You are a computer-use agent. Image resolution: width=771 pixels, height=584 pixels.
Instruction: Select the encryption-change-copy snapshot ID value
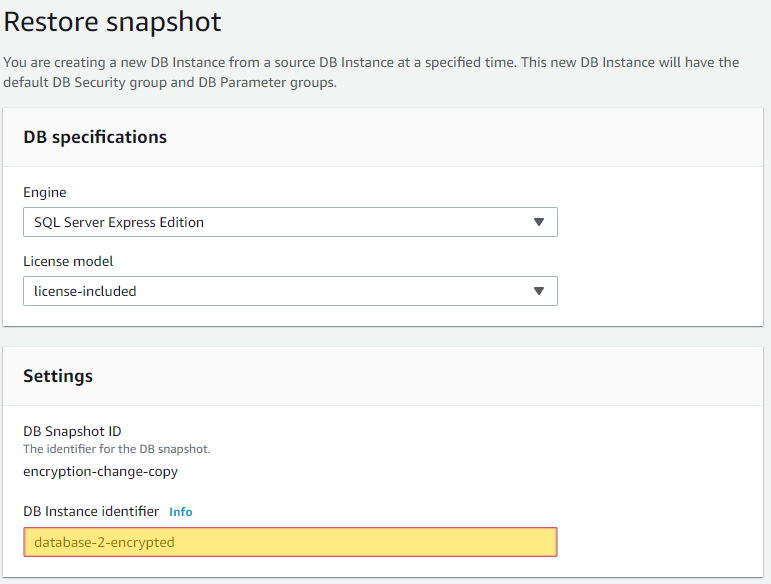(x=100, y=471)
